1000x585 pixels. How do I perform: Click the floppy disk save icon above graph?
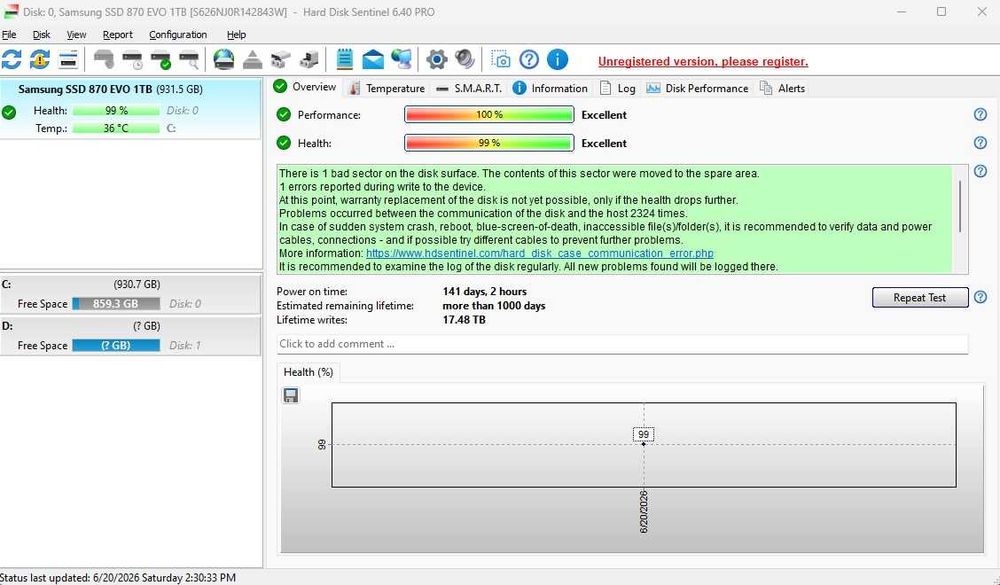[291, 396]
